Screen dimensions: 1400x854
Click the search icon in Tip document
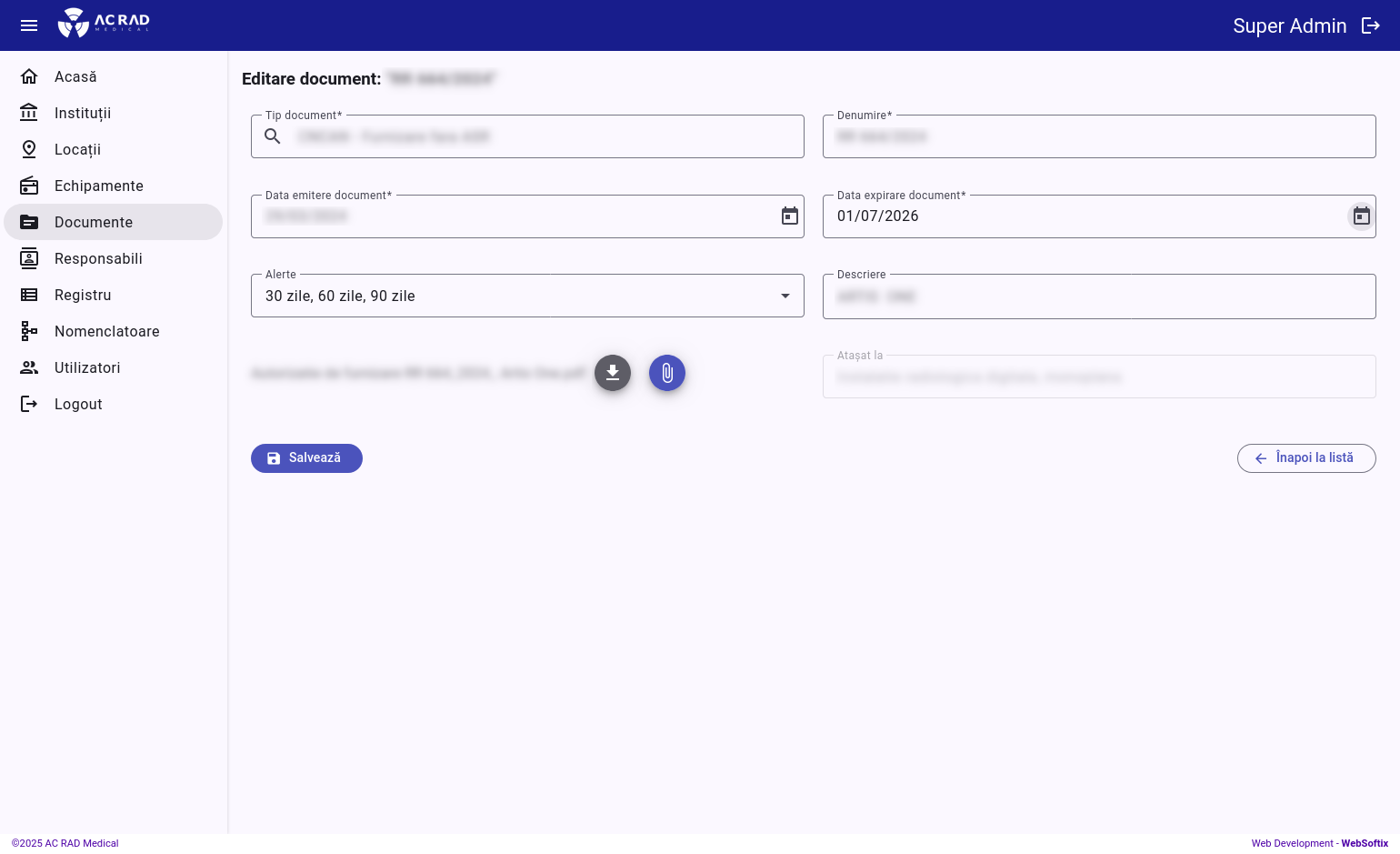click(x=273, y=136)
